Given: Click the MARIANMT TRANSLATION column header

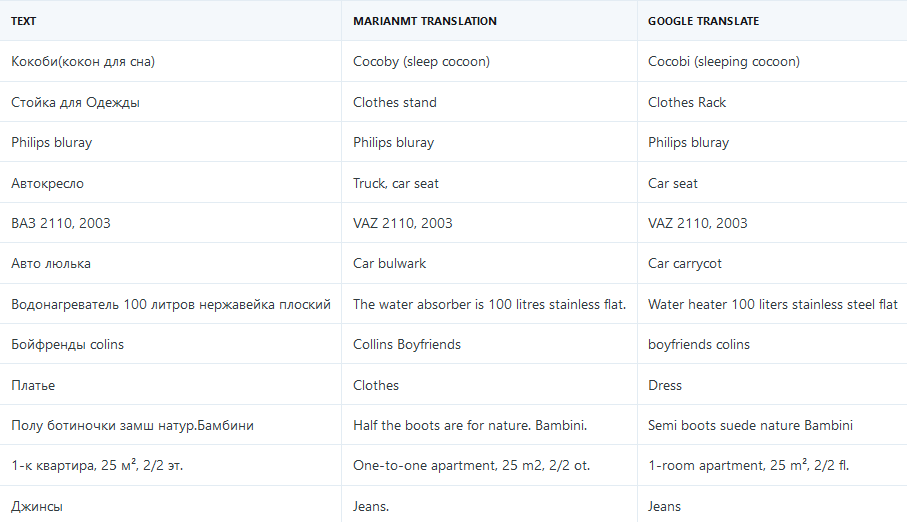Looking at the screenshot, I should coord(424,21).
